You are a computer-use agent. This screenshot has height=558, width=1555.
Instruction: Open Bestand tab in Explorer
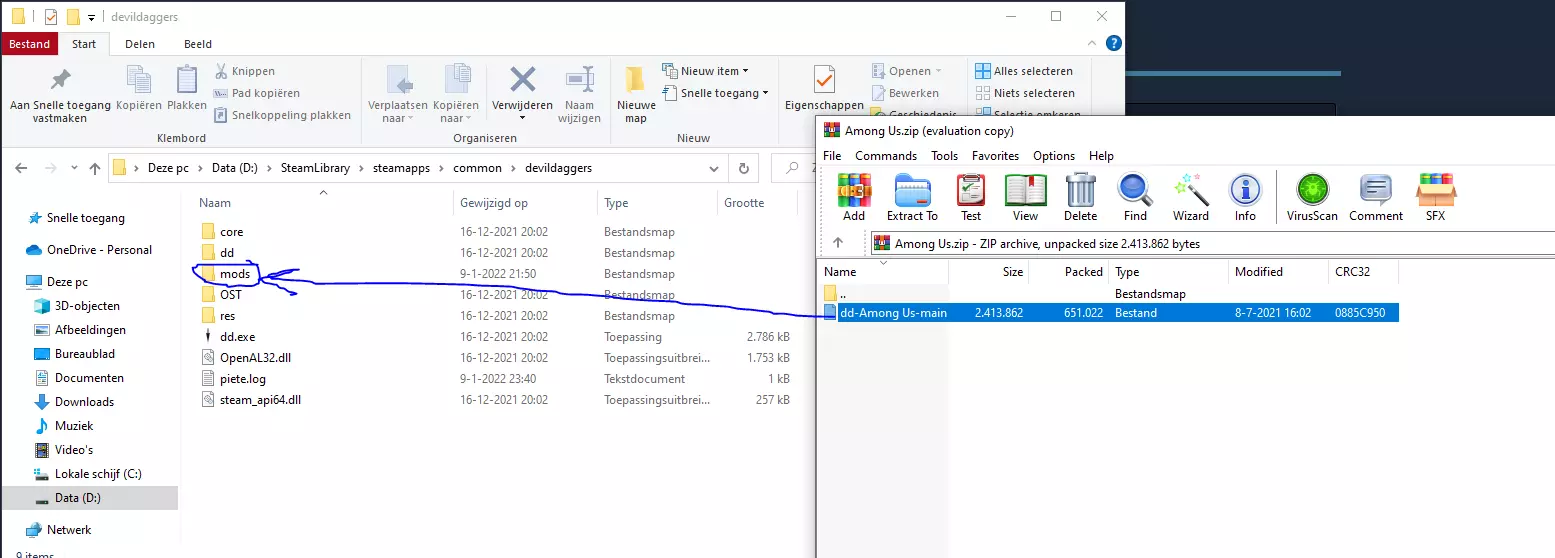(x=30, y=44)
